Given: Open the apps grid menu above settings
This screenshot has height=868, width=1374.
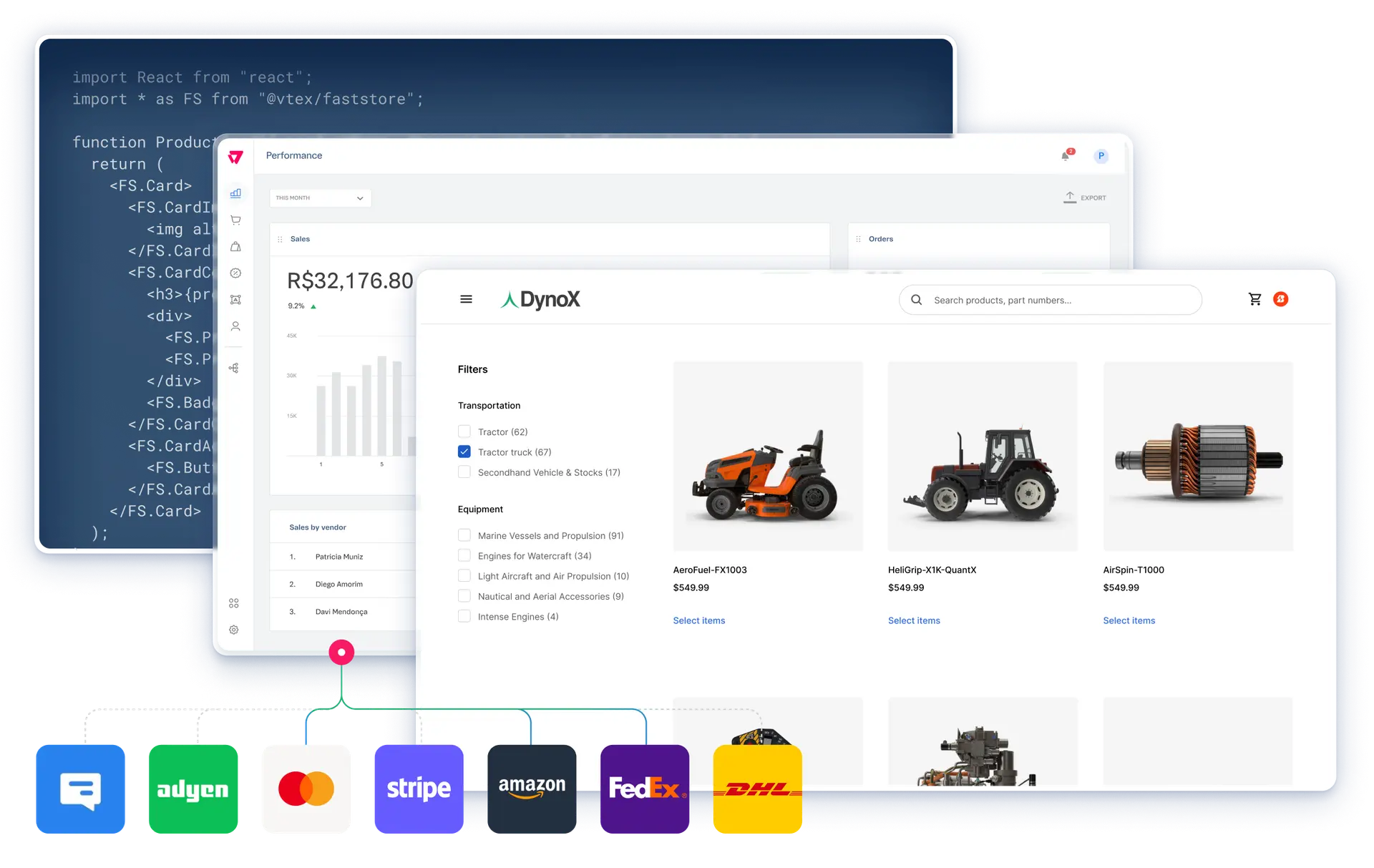Looking at the screenshot, I should click(234, 603).
